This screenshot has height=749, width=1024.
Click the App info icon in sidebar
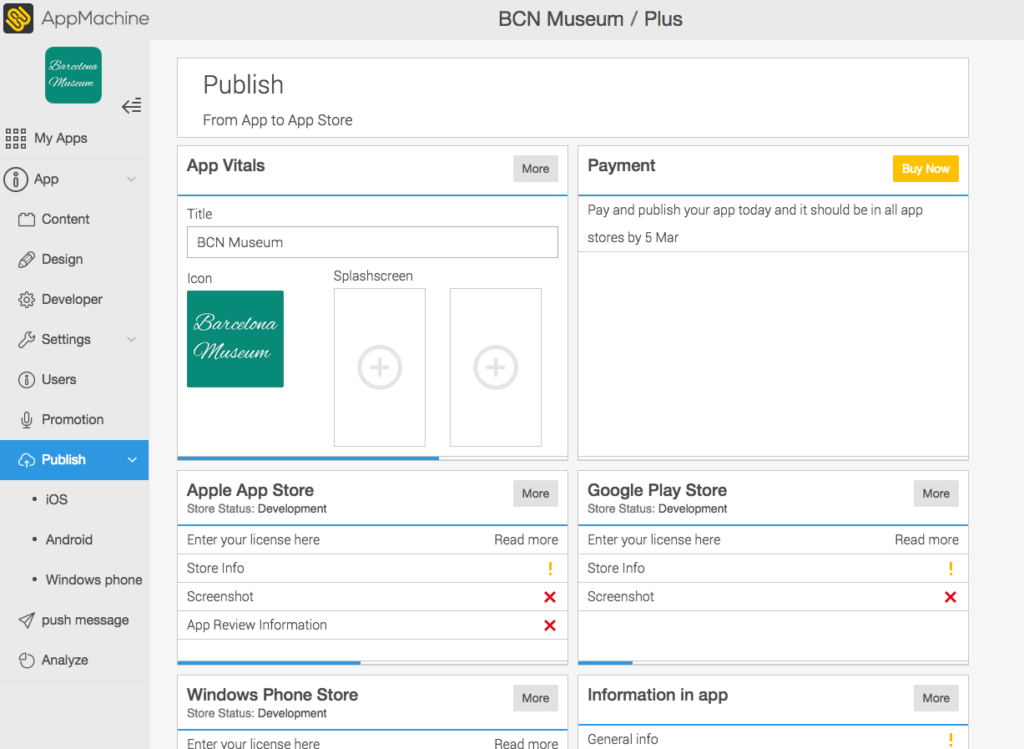click(16, 179)
